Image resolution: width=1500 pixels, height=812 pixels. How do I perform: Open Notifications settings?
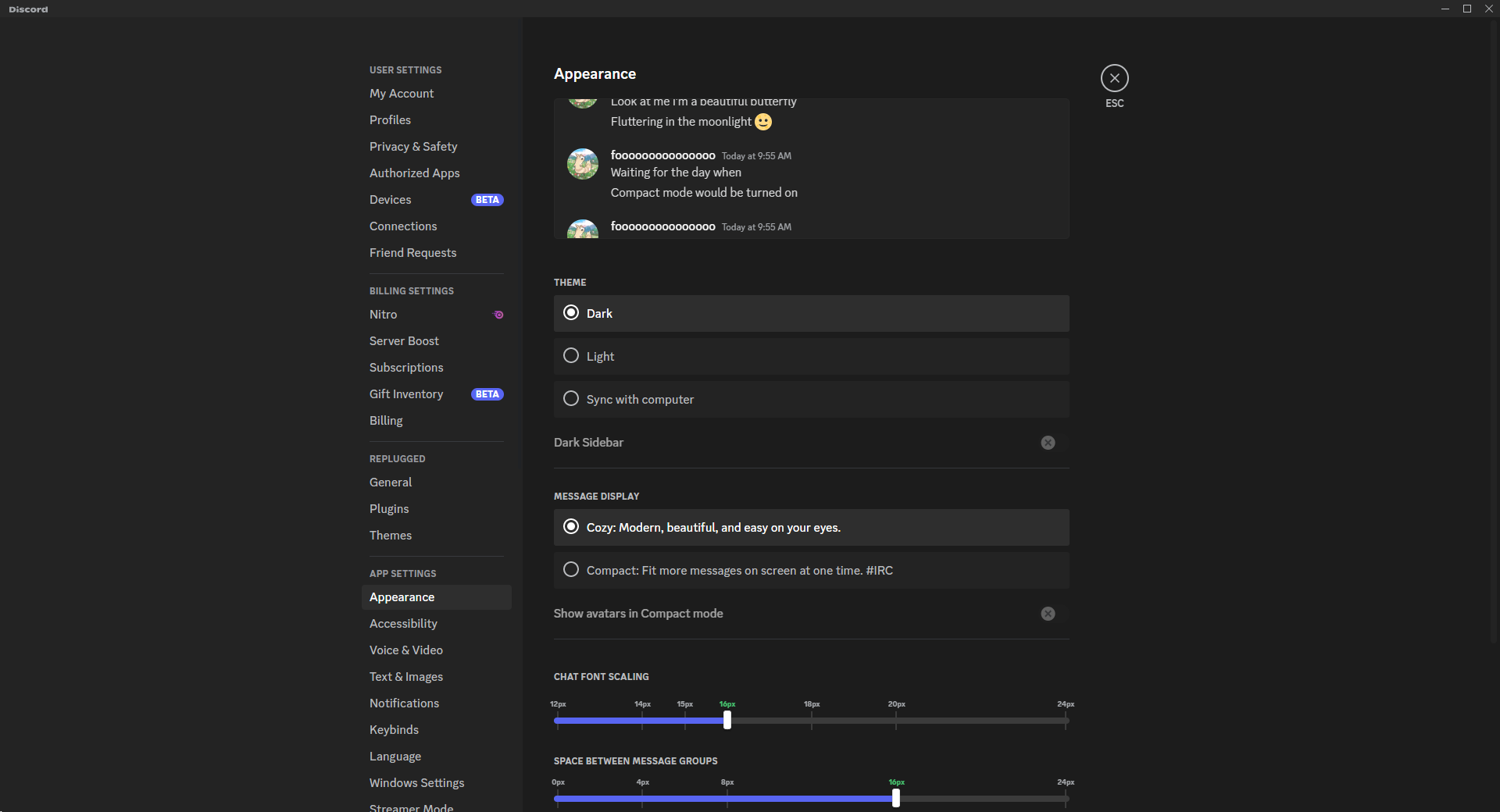click(x=436, y=703)
